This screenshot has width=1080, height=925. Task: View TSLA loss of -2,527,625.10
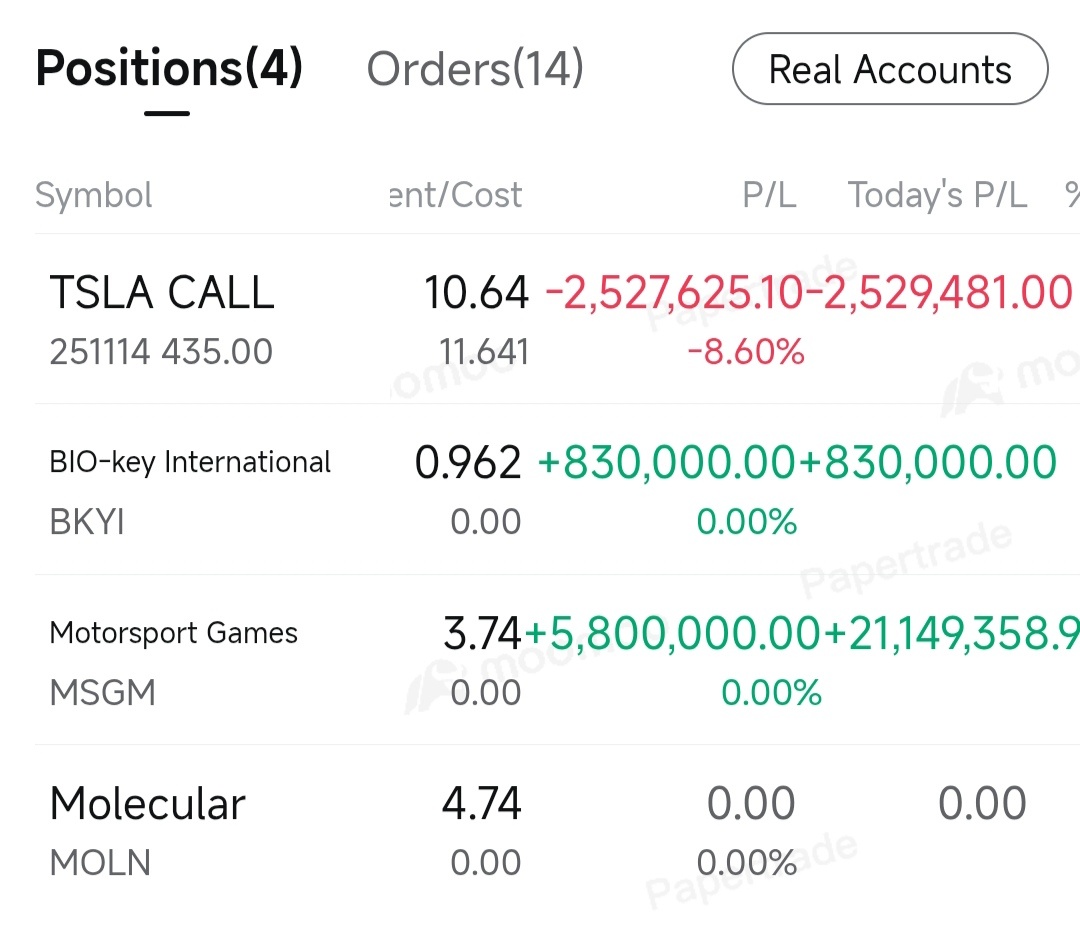click(x=674, y=293)
